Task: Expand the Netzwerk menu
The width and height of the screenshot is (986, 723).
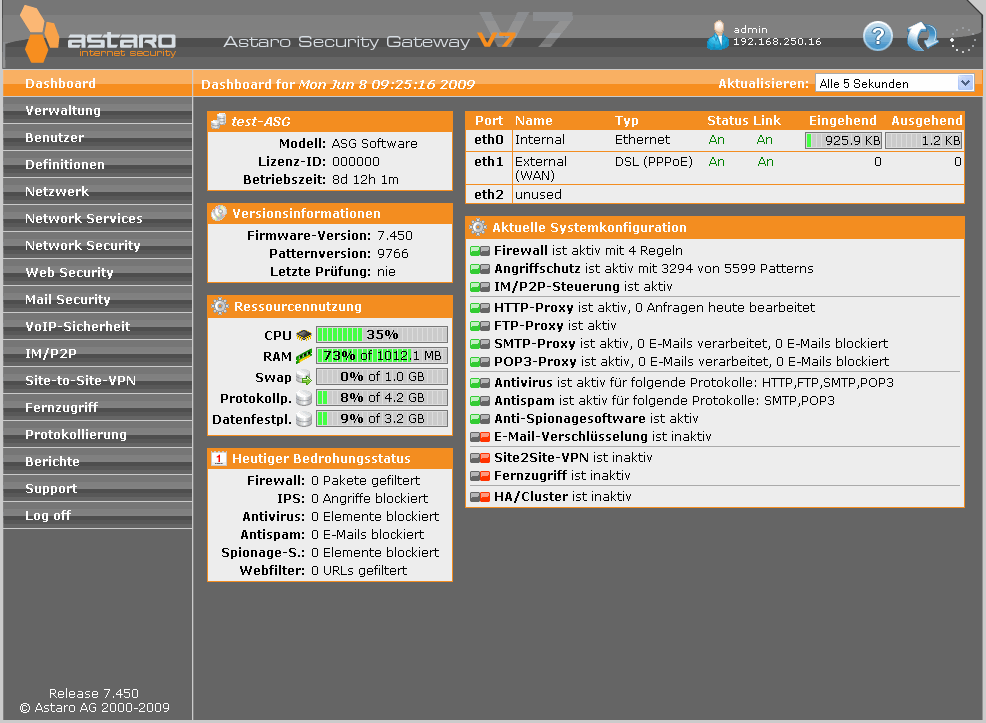Action: 97,191
